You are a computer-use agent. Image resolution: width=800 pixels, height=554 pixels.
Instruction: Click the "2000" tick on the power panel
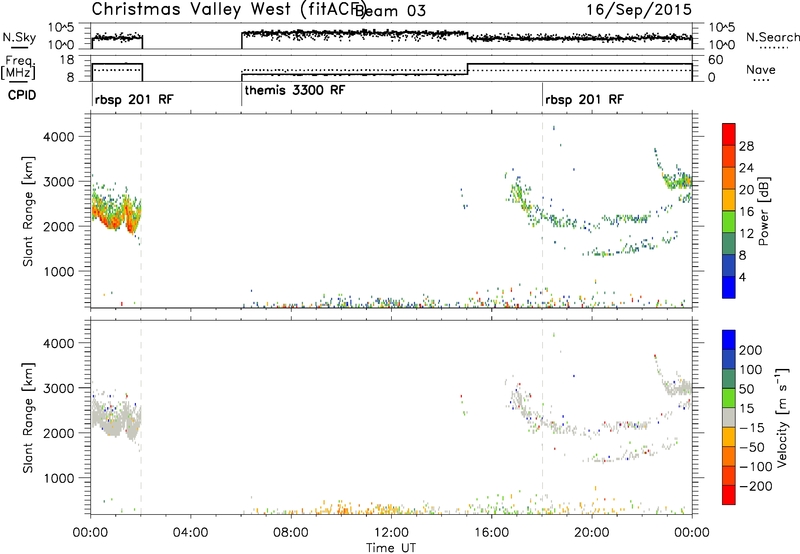point(58,226)
